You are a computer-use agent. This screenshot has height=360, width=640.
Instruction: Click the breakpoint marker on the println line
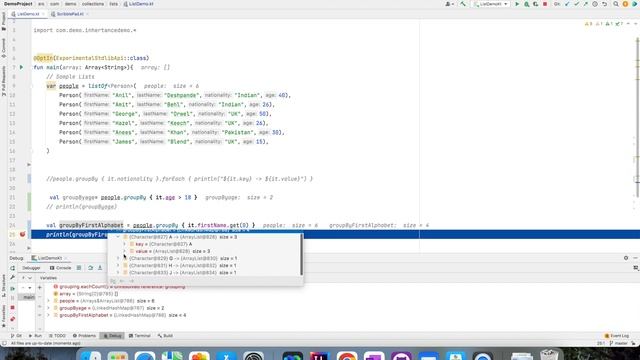[22, 234]
